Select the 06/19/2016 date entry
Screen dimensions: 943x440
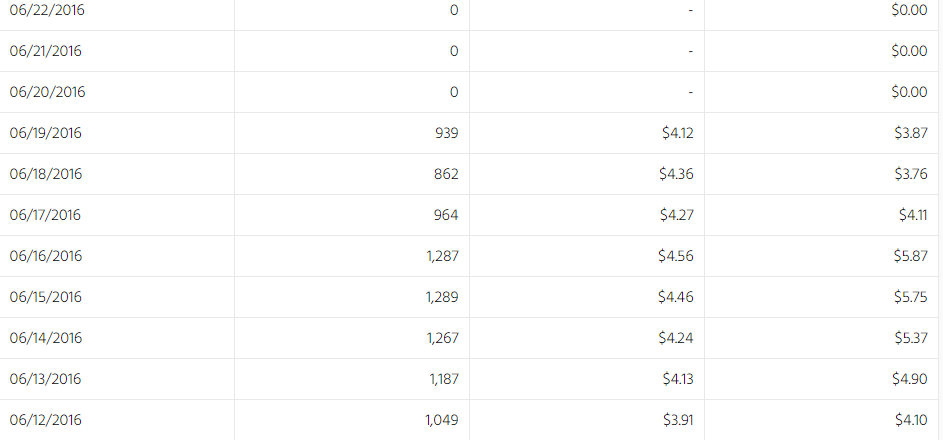pos(46,133)
